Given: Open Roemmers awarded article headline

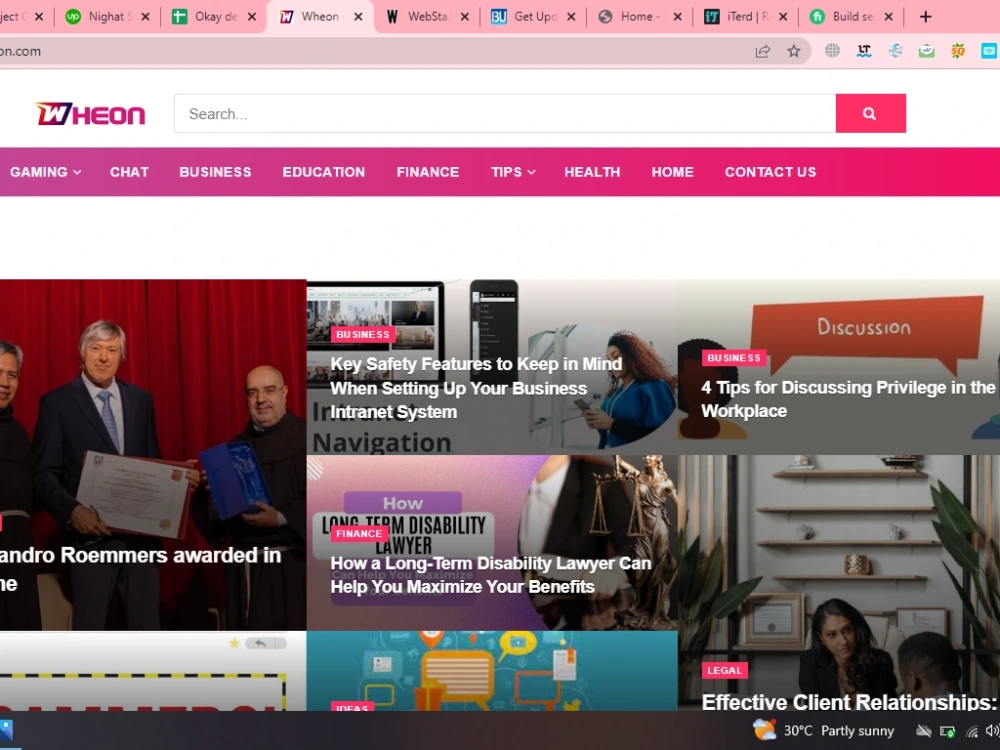Looking at the screenshot, I should [140, 568].
